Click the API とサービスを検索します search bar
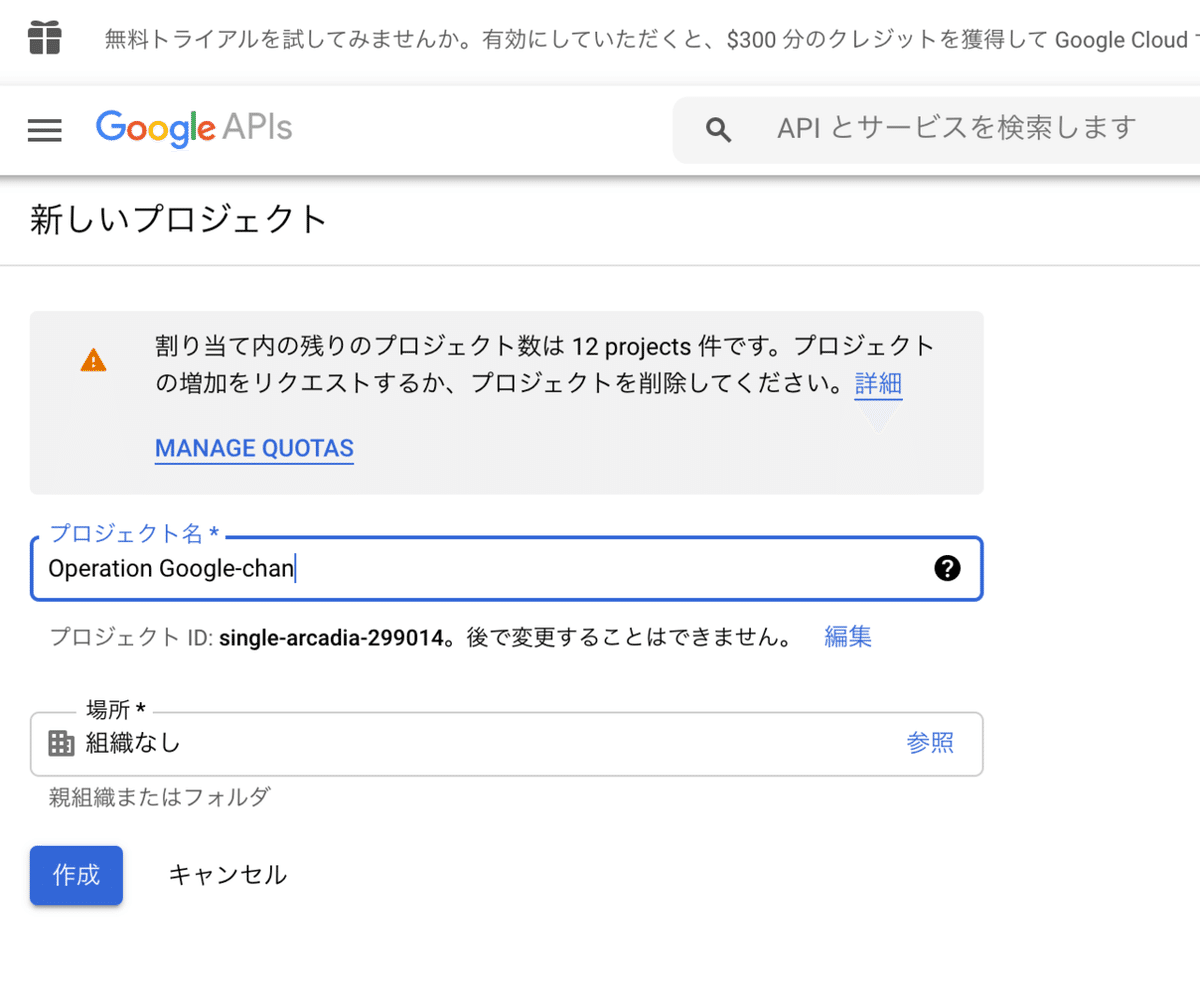 pos(955,128)
